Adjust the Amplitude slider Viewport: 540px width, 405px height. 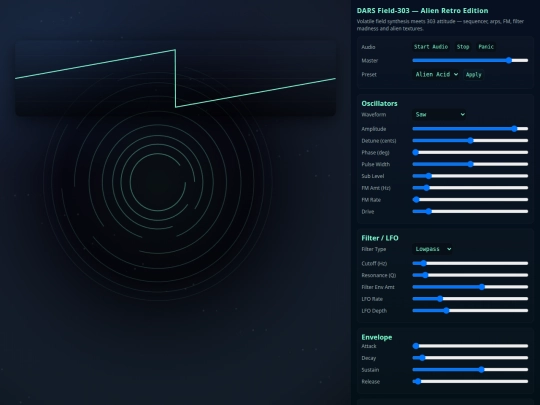470,129
